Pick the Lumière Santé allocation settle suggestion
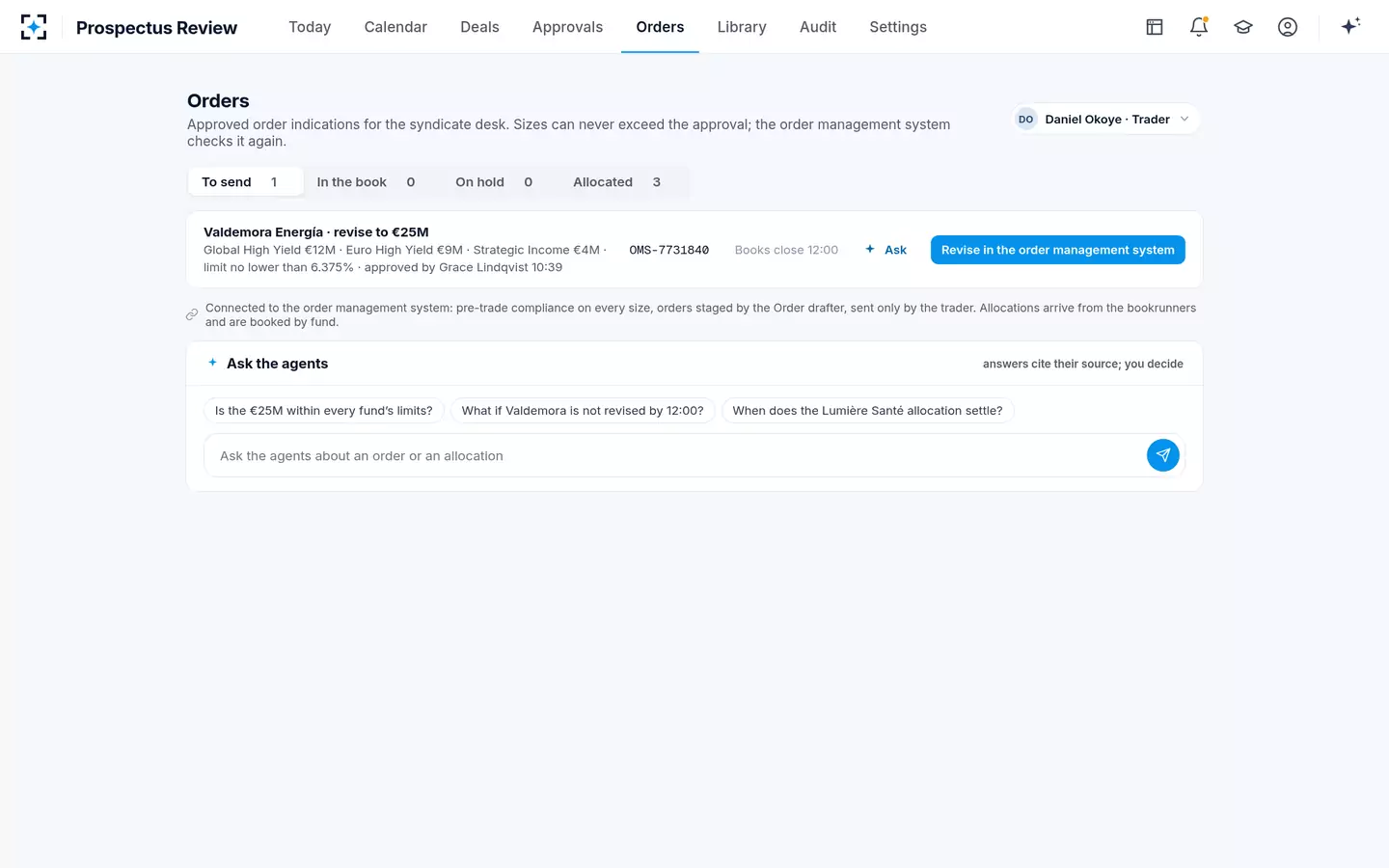The width and height of the screenshot is (1389, 868). [867, 411]
